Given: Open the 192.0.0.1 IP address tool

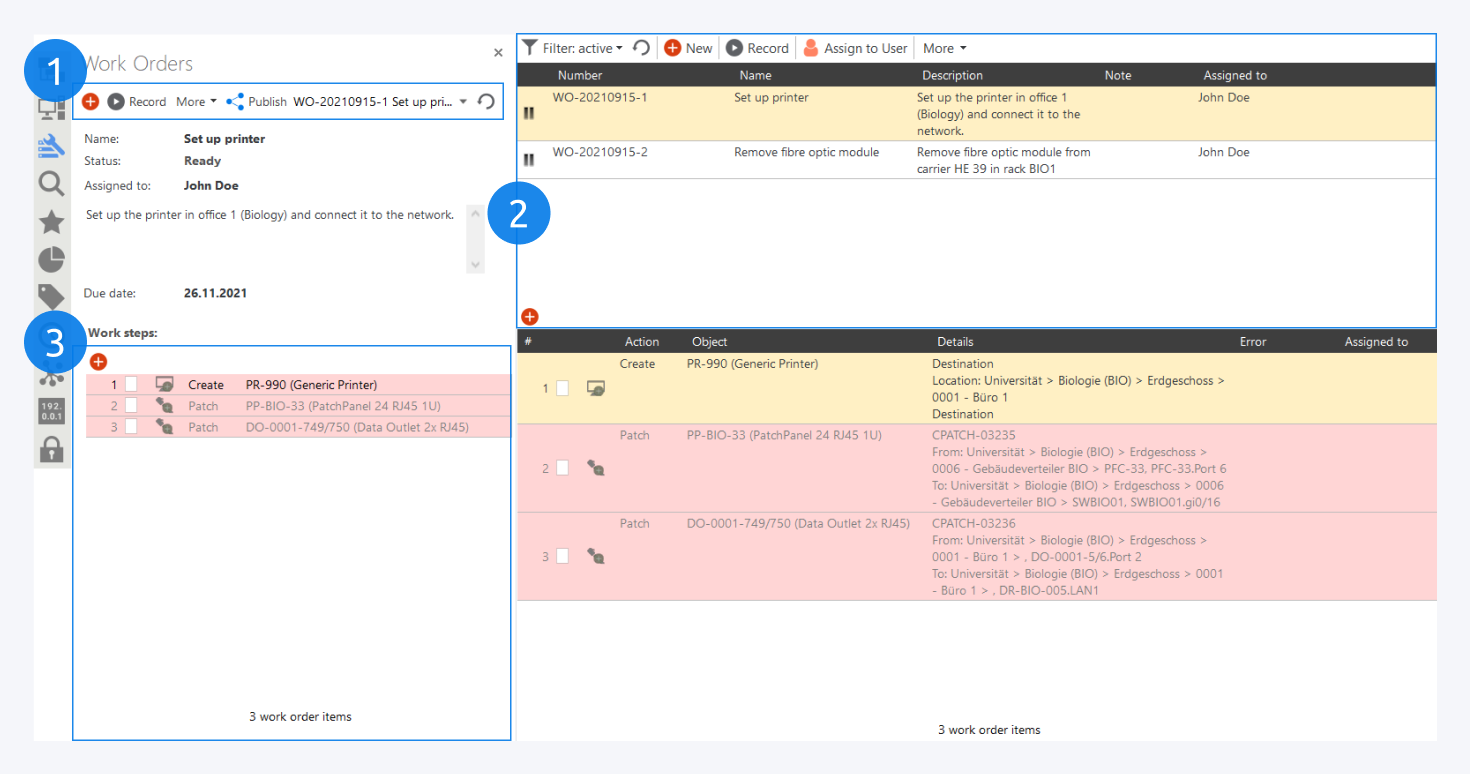Looking at the screenshot, I should tap(52, 411).
